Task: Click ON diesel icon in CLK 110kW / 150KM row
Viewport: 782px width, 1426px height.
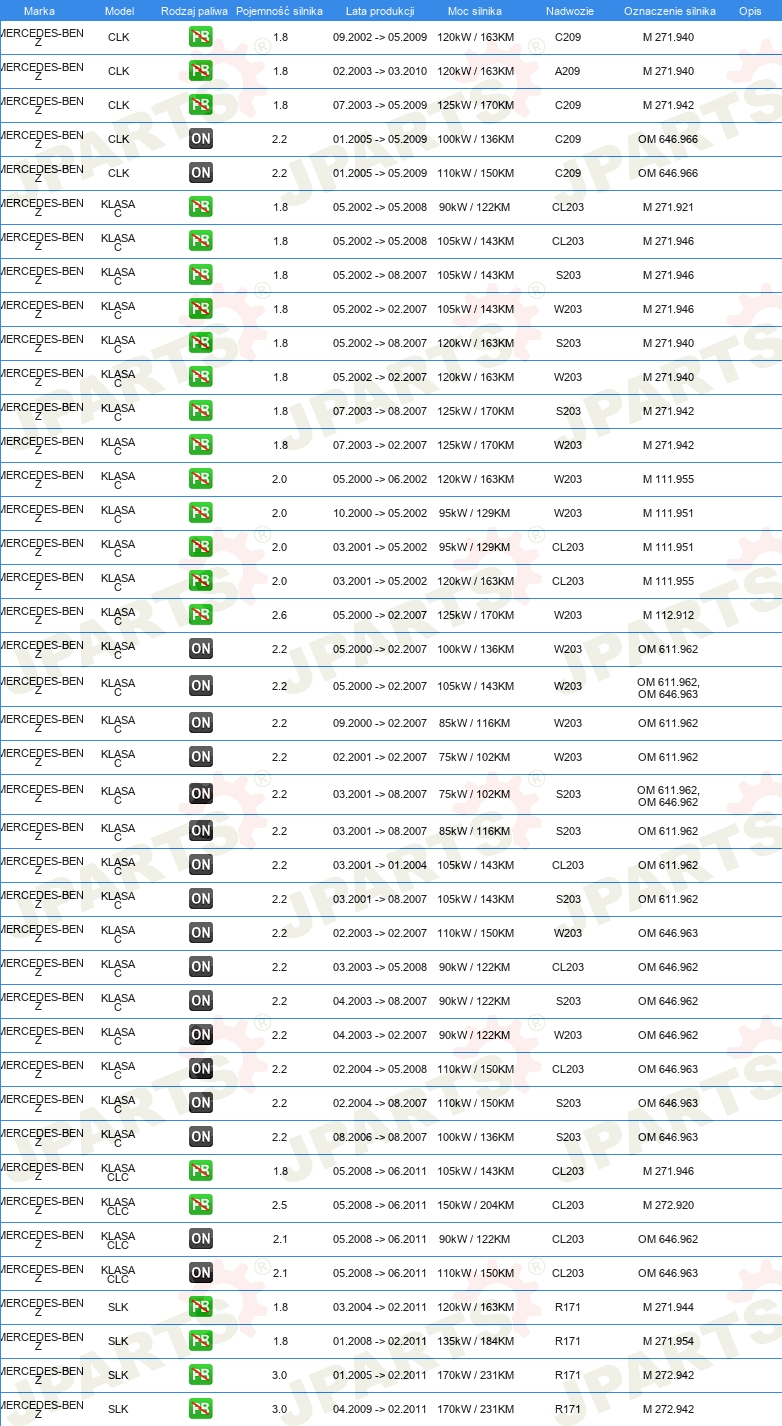Action: pos(201,173)
